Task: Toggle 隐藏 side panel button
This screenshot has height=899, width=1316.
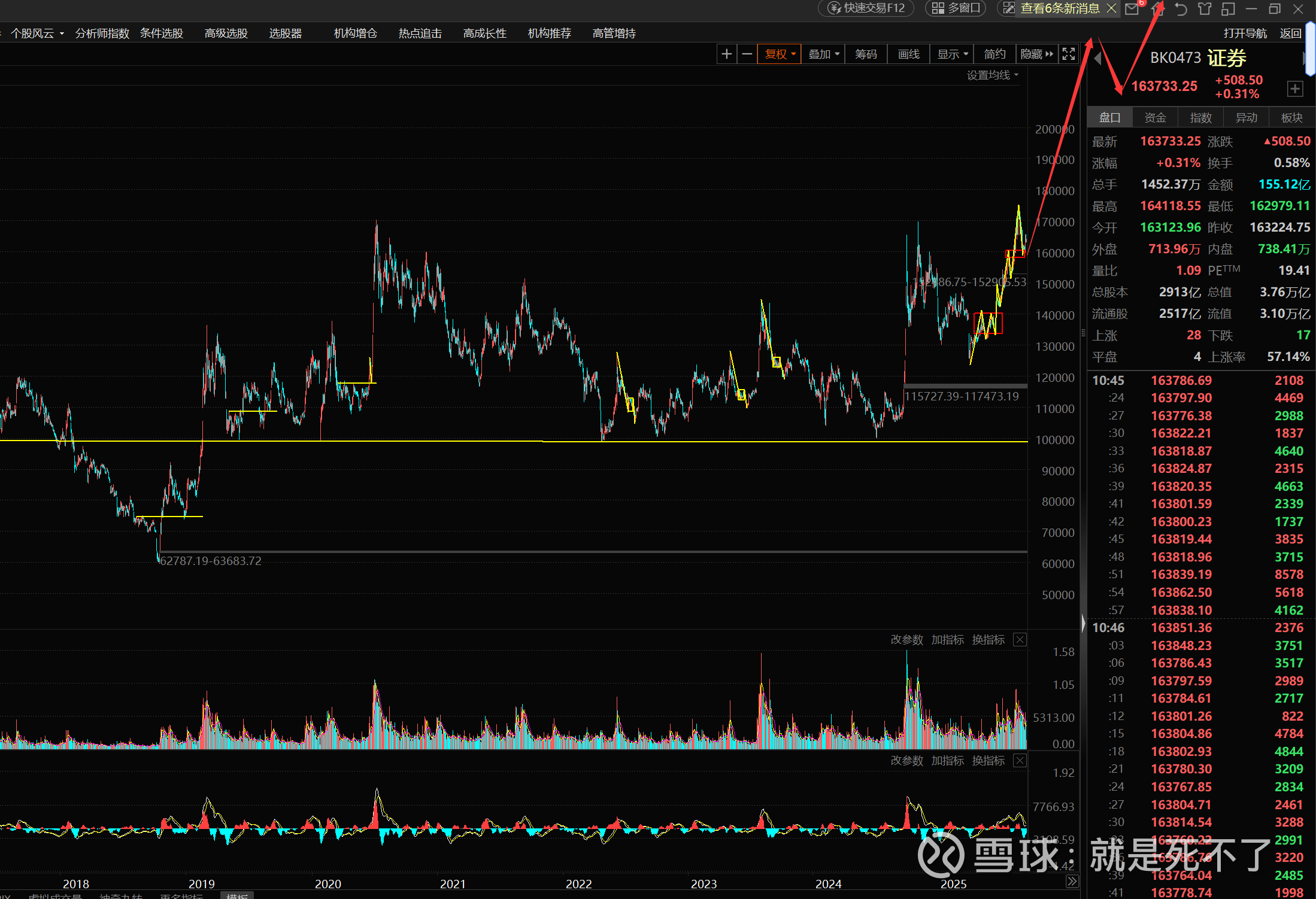Action: coord(1036,54)
